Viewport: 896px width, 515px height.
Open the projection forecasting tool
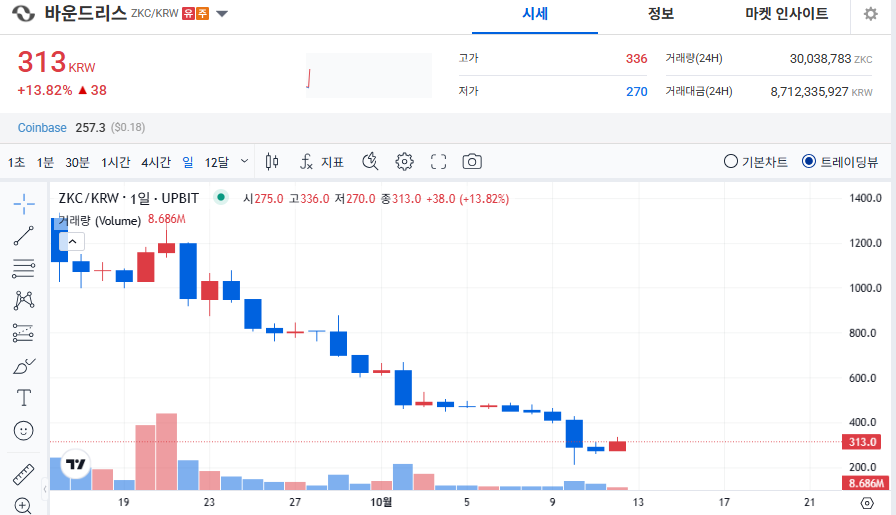(x=23, y=333)
